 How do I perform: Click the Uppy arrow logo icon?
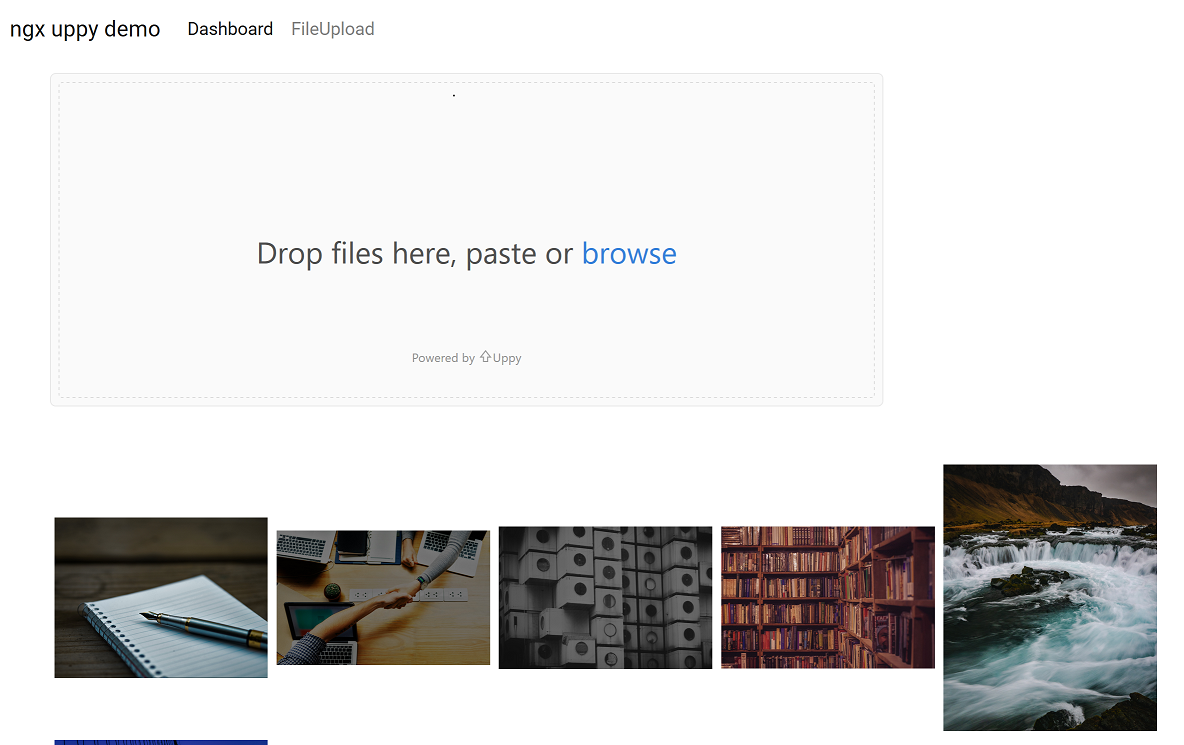click(485, 357)
